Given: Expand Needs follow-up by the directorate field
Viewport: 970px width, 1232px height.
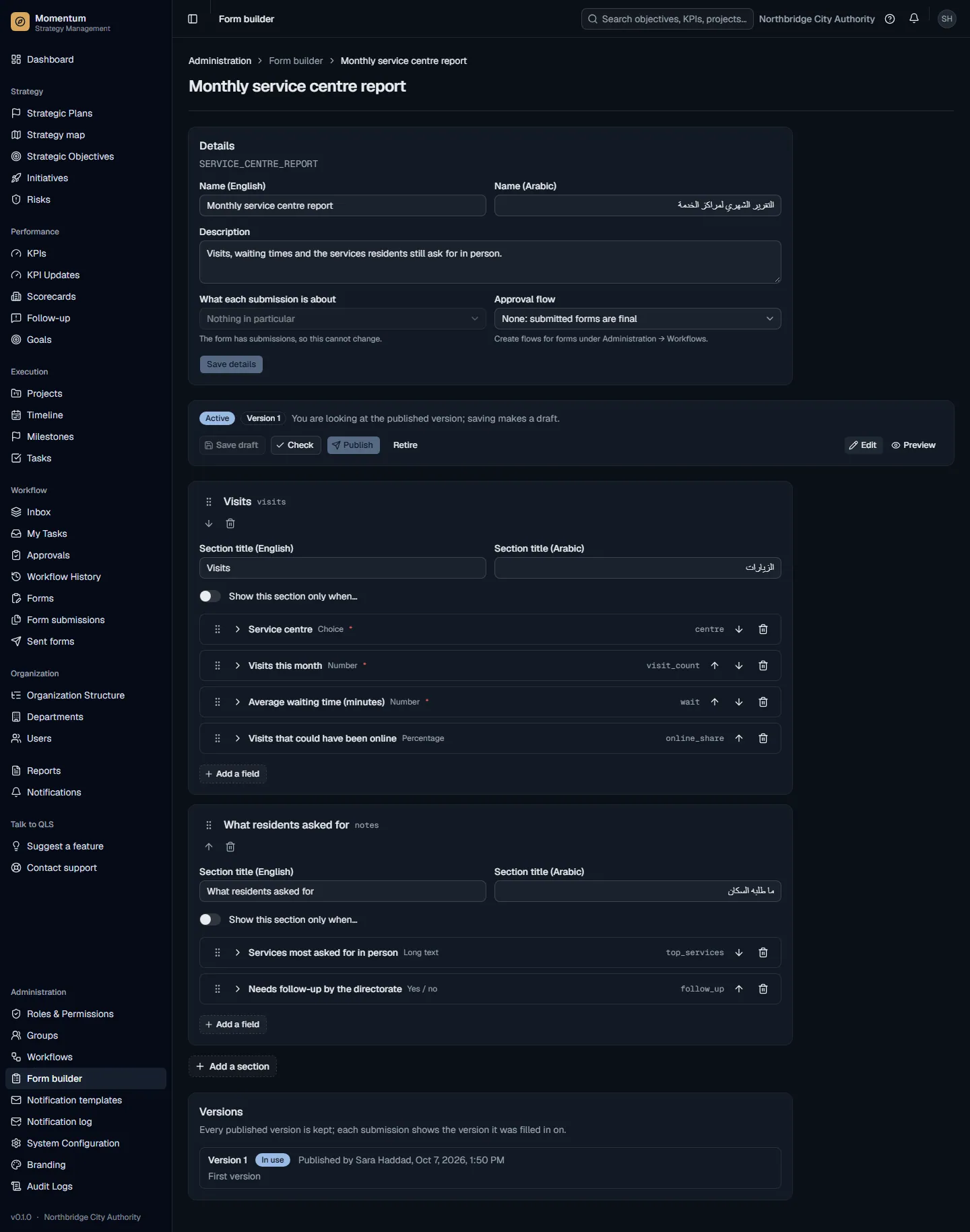Looking at the screenshot, I should tap(238, 989).
